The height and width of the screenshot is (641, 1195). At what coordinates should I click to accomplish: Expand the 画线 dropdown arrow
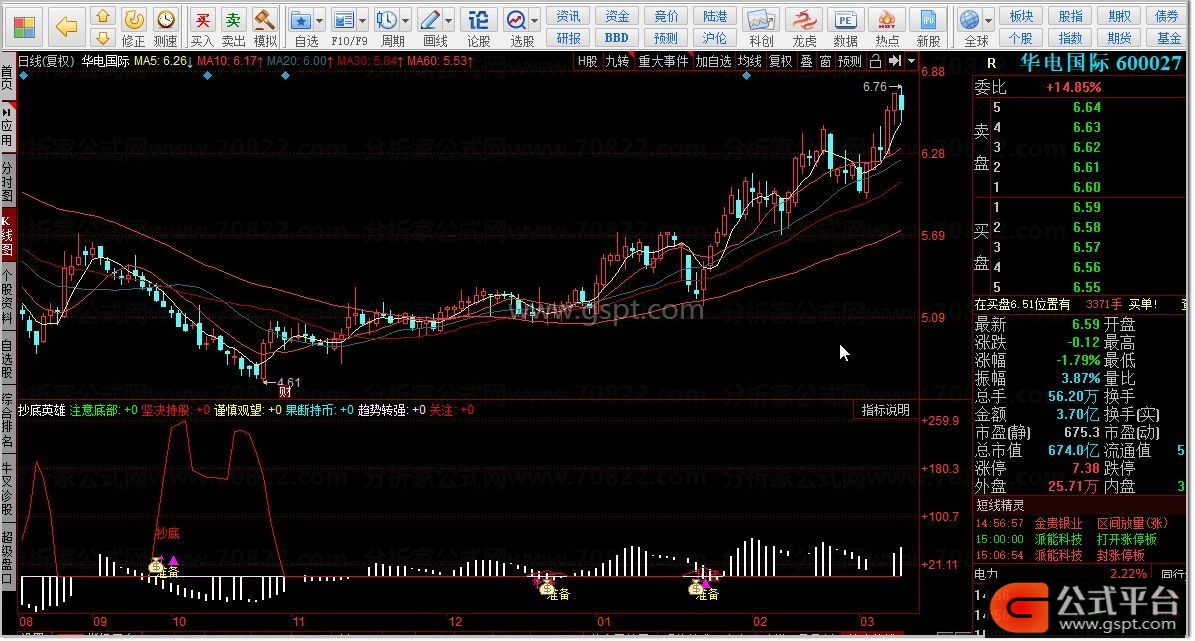tap(449, 21)
